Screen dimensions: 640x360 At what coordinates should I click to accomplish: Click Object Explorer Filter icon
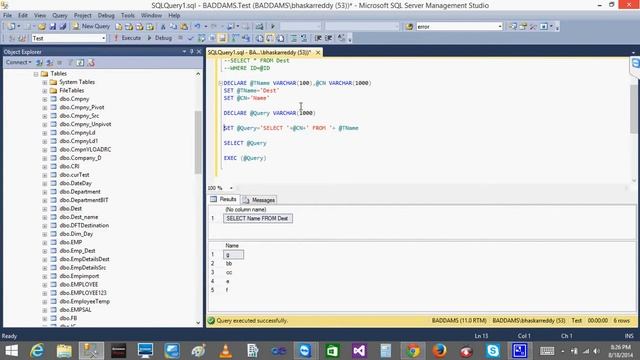[70, 62]
